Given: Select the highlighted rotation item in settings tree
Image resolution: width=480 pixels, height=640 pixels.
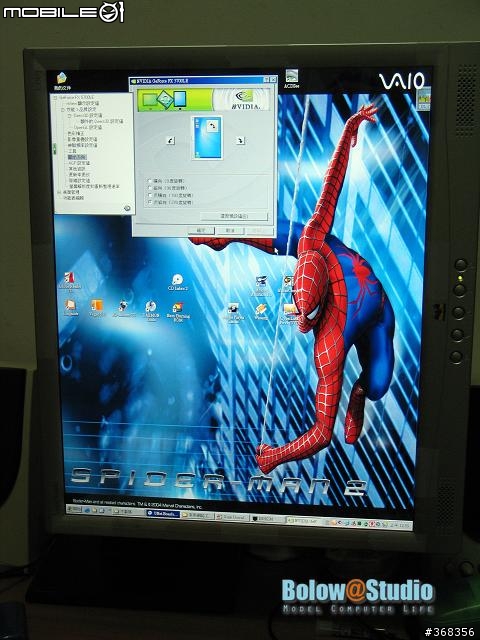Looking at the screenshot, I should pyautogui.click(x=77, y=157).
